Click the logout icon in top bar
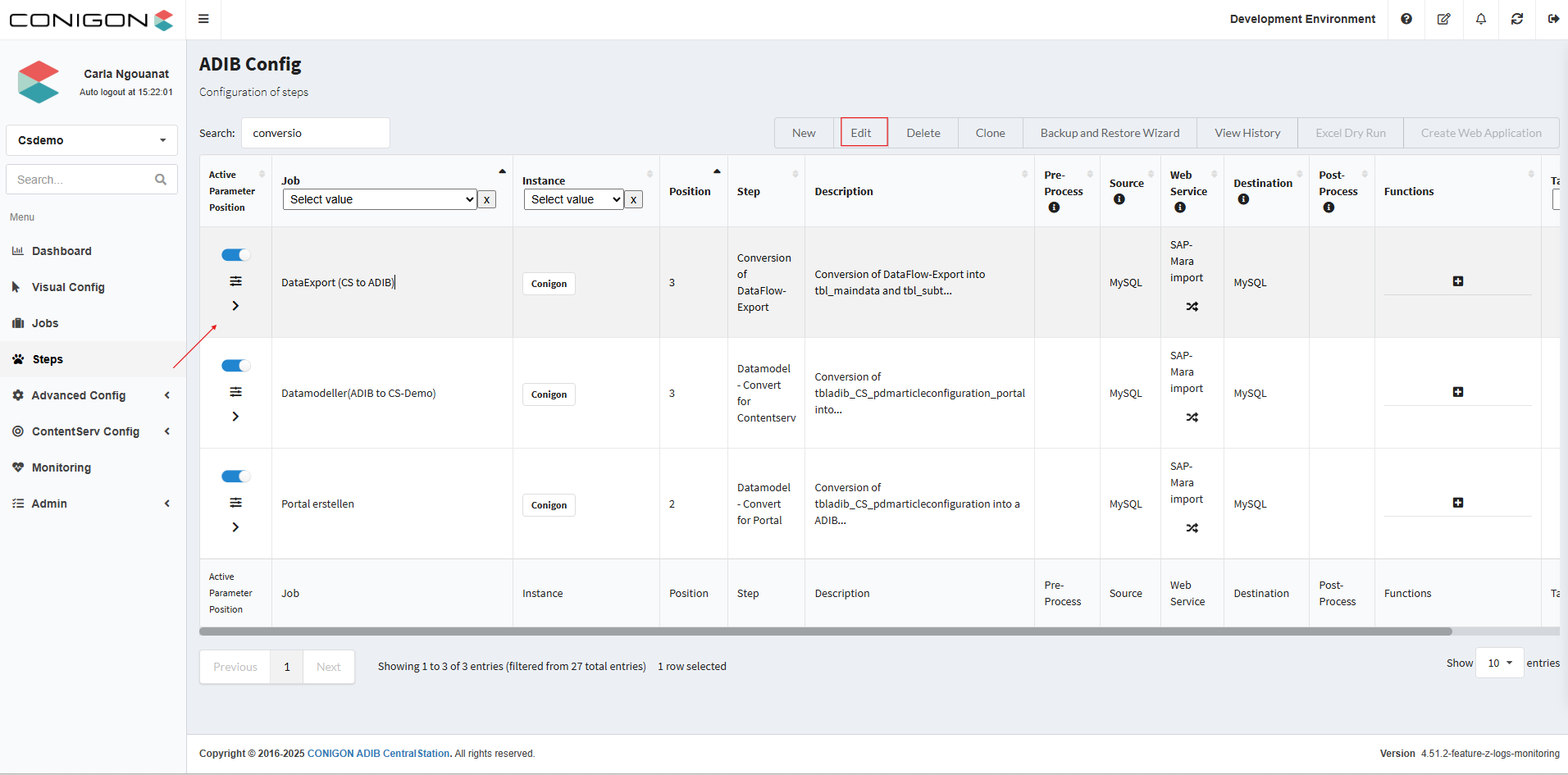Viewport: 1568px width, 775px height. (1553, 19)
